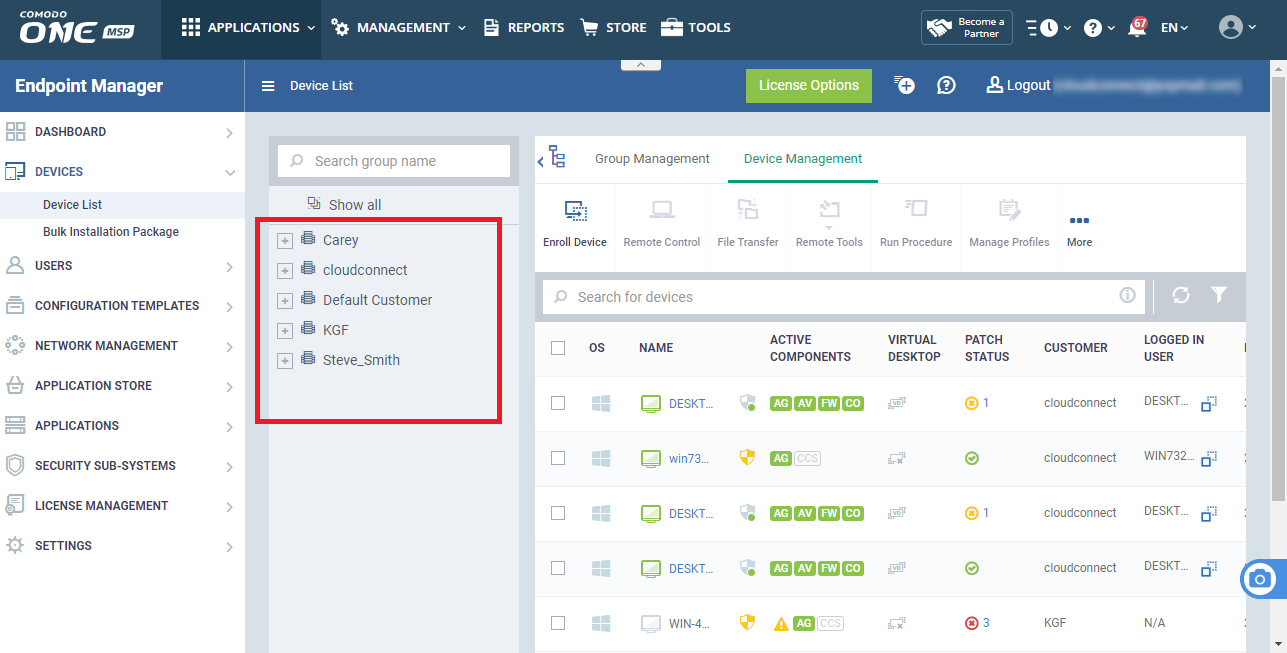
Task: View notifications bell with 67 badge
Action: 1137,27
